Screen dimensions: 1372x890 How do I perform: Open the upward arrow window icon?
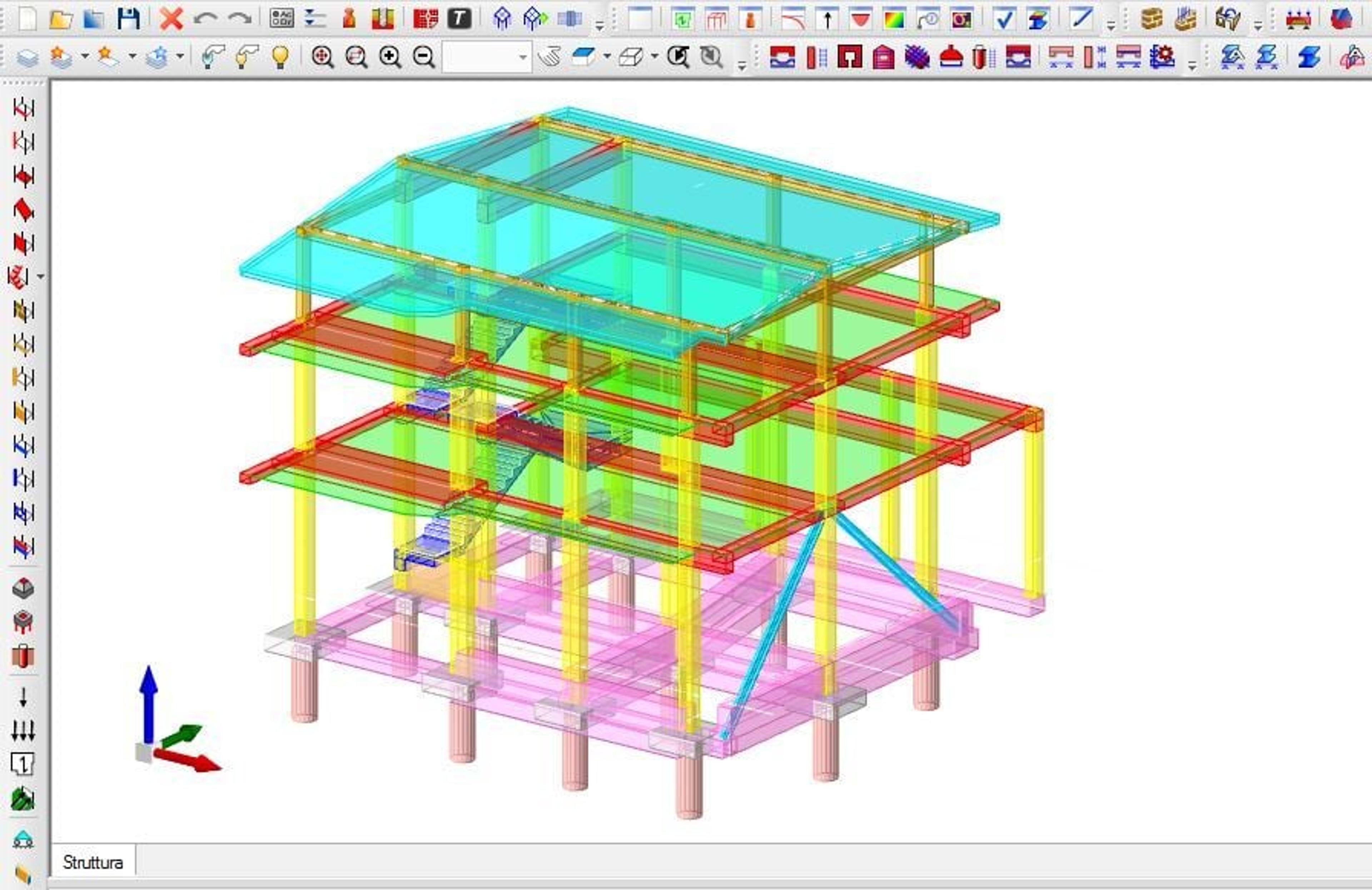coord(827,20)
